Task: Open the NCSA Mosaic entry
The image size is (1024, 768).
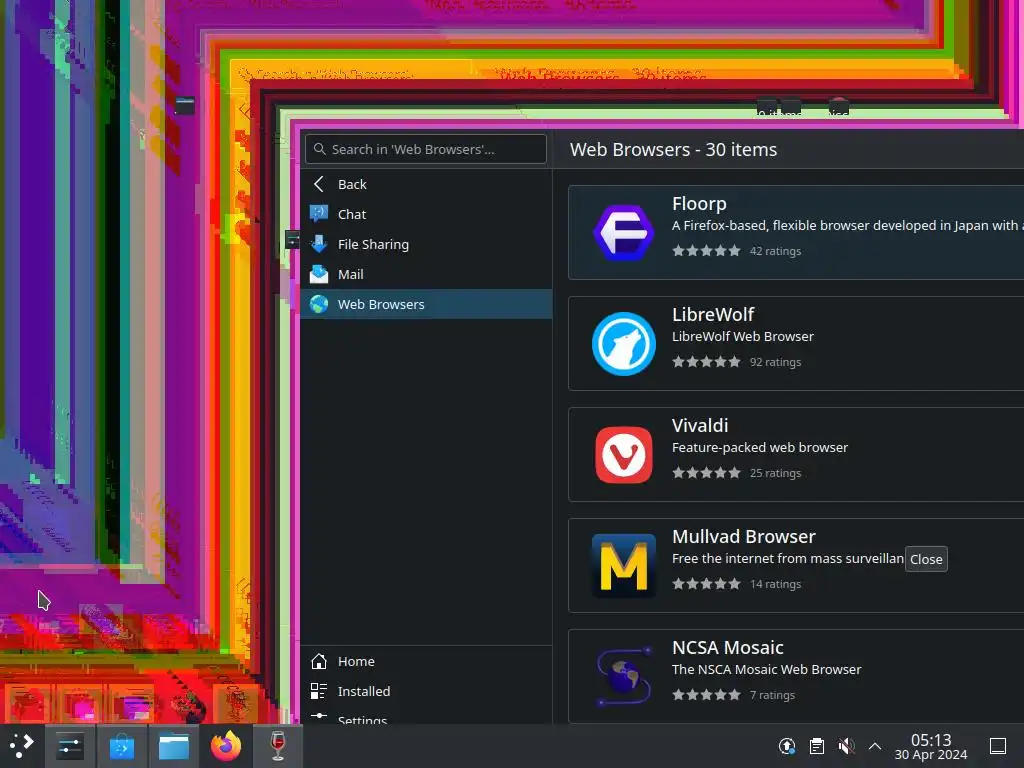Action: (796, 676)
